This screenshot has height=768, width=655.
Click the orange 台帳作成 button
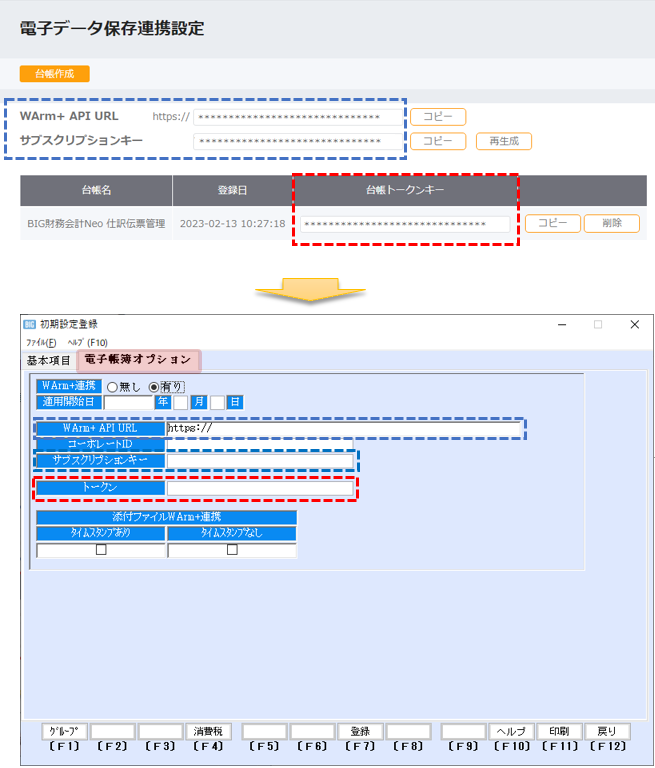coord(54,74)
